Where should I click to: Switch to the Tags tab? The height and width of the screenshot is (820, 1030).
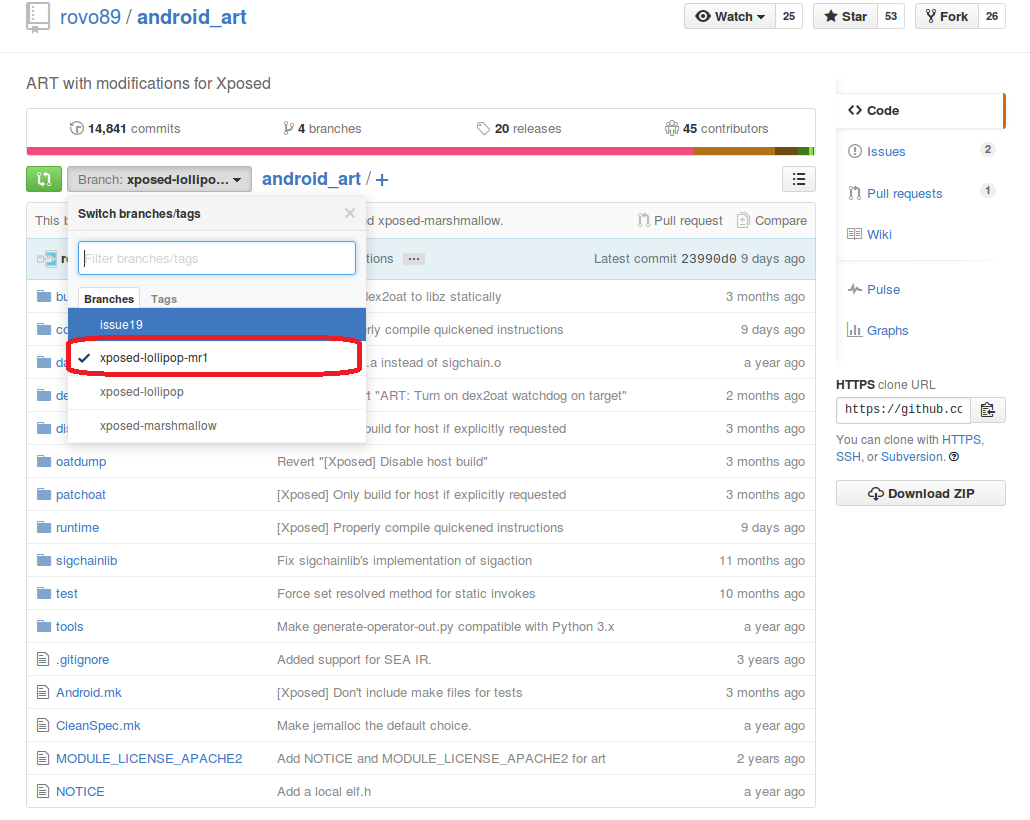[164, 299]
